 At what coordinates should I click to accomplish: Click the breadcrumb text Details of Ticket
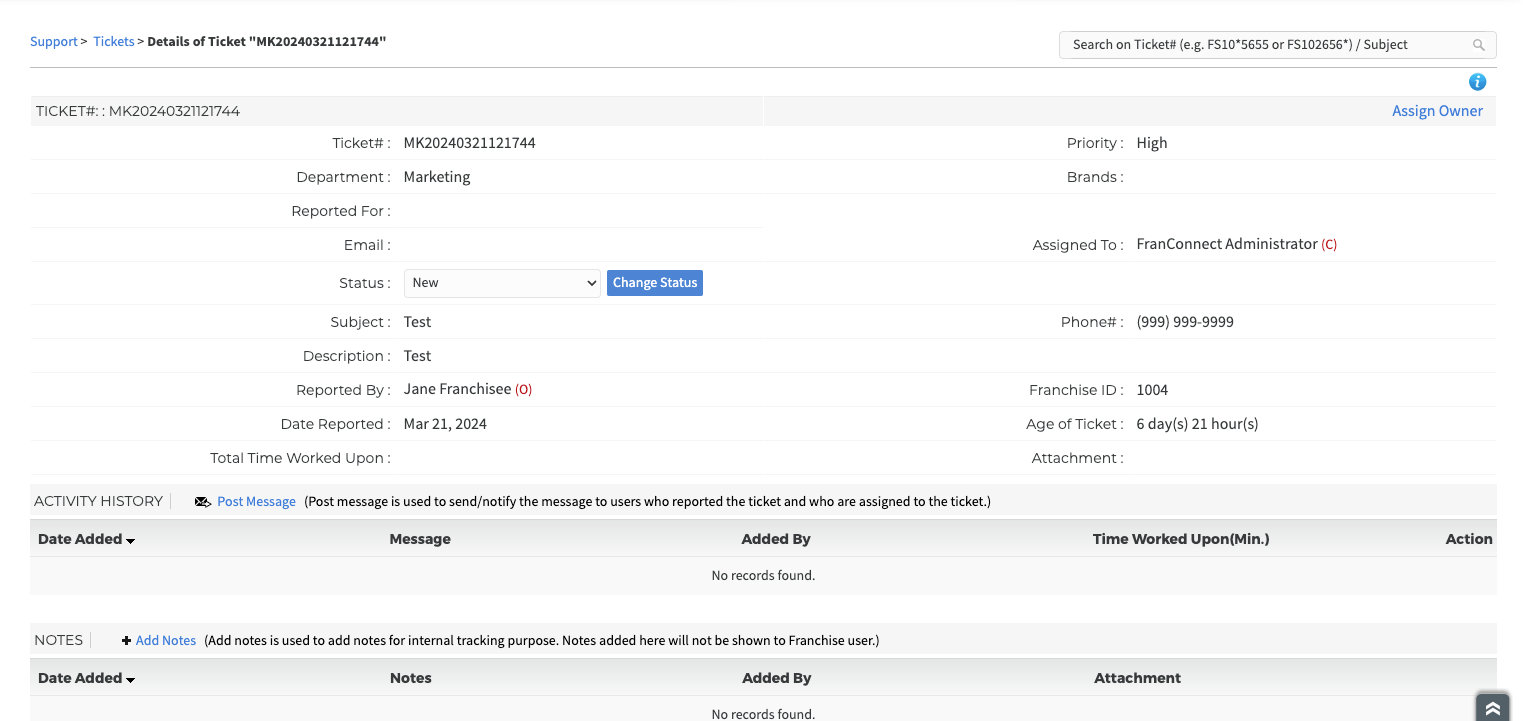pyautogui.click(x=267, y=41)
